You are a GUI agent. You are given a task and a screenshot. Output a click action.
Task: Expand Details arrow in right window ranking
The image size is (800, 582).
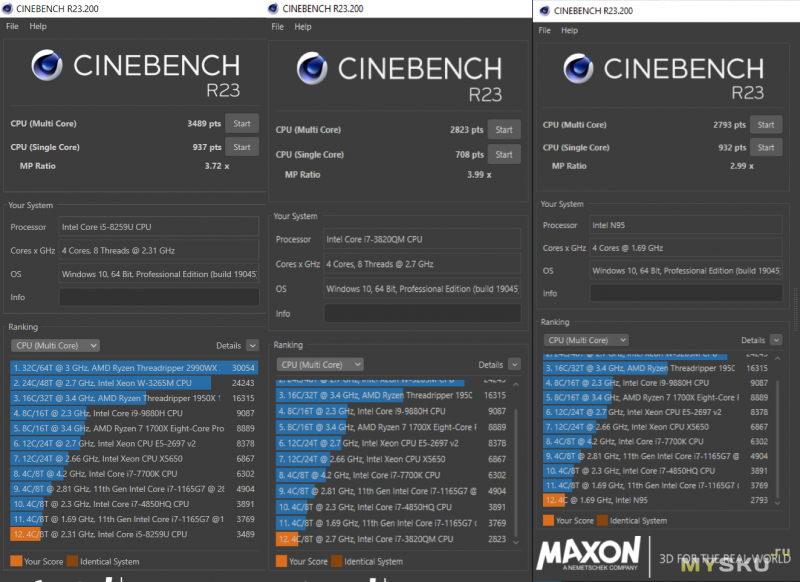(x=776, y=340)
